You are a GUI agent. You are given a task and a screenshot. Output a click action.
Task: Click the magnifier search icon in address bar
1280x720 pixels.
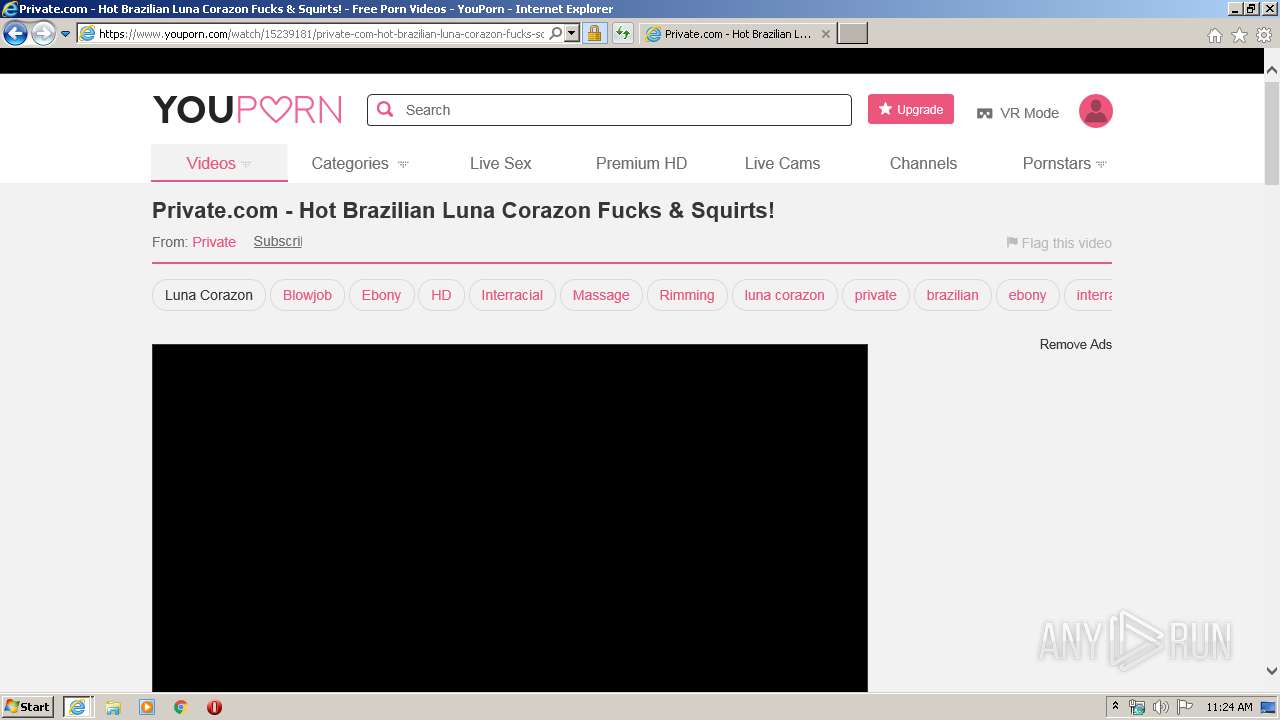tap(556, 34)
